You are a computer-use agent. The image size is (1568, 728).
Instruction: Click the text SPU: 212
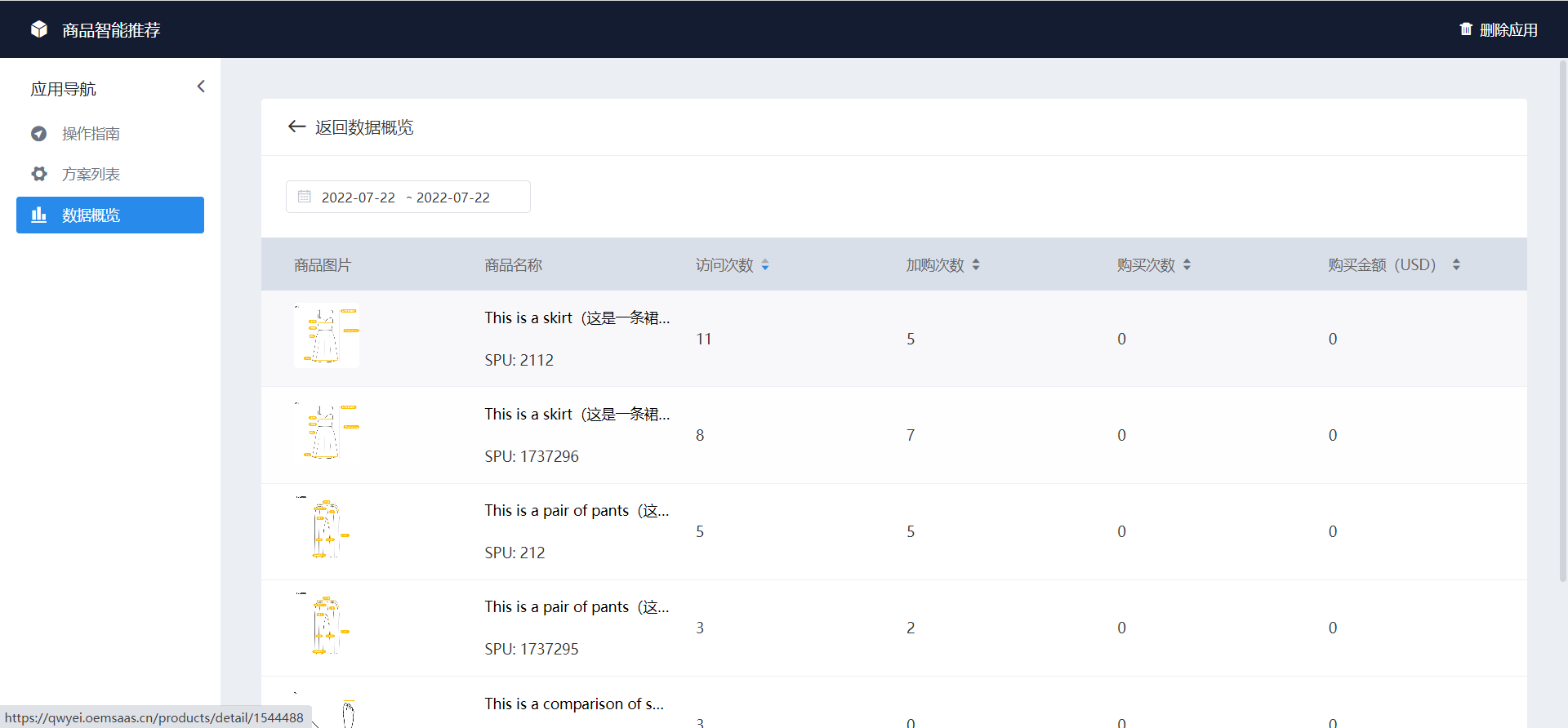click(x=514, y=553)
